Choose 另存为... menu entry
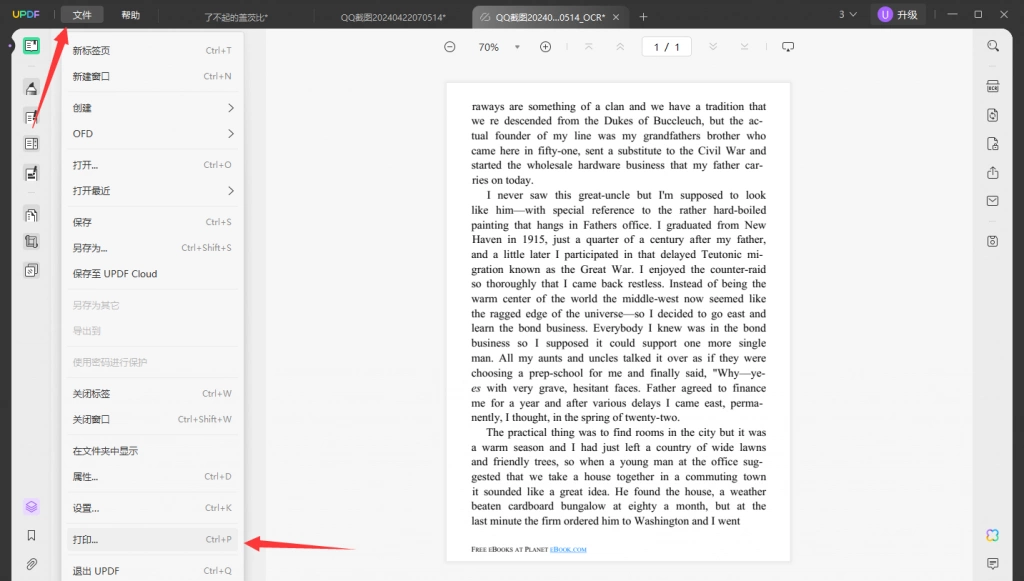Image resolution: width=1024 pixels, height=581 pixels. (152, 248)
